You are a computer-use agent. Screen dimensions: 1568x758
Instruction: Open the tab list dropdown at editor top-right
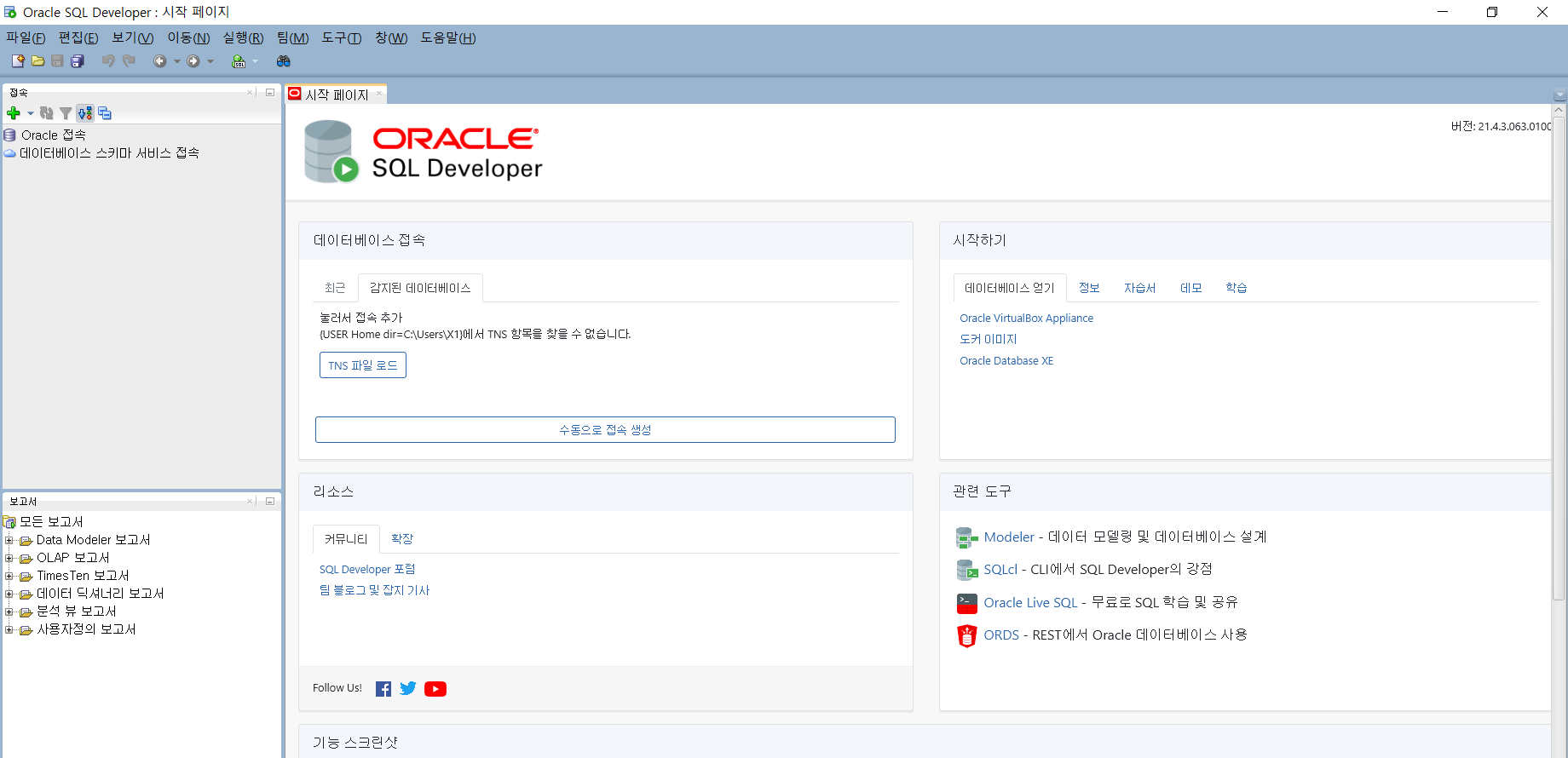coord(1560,95)
